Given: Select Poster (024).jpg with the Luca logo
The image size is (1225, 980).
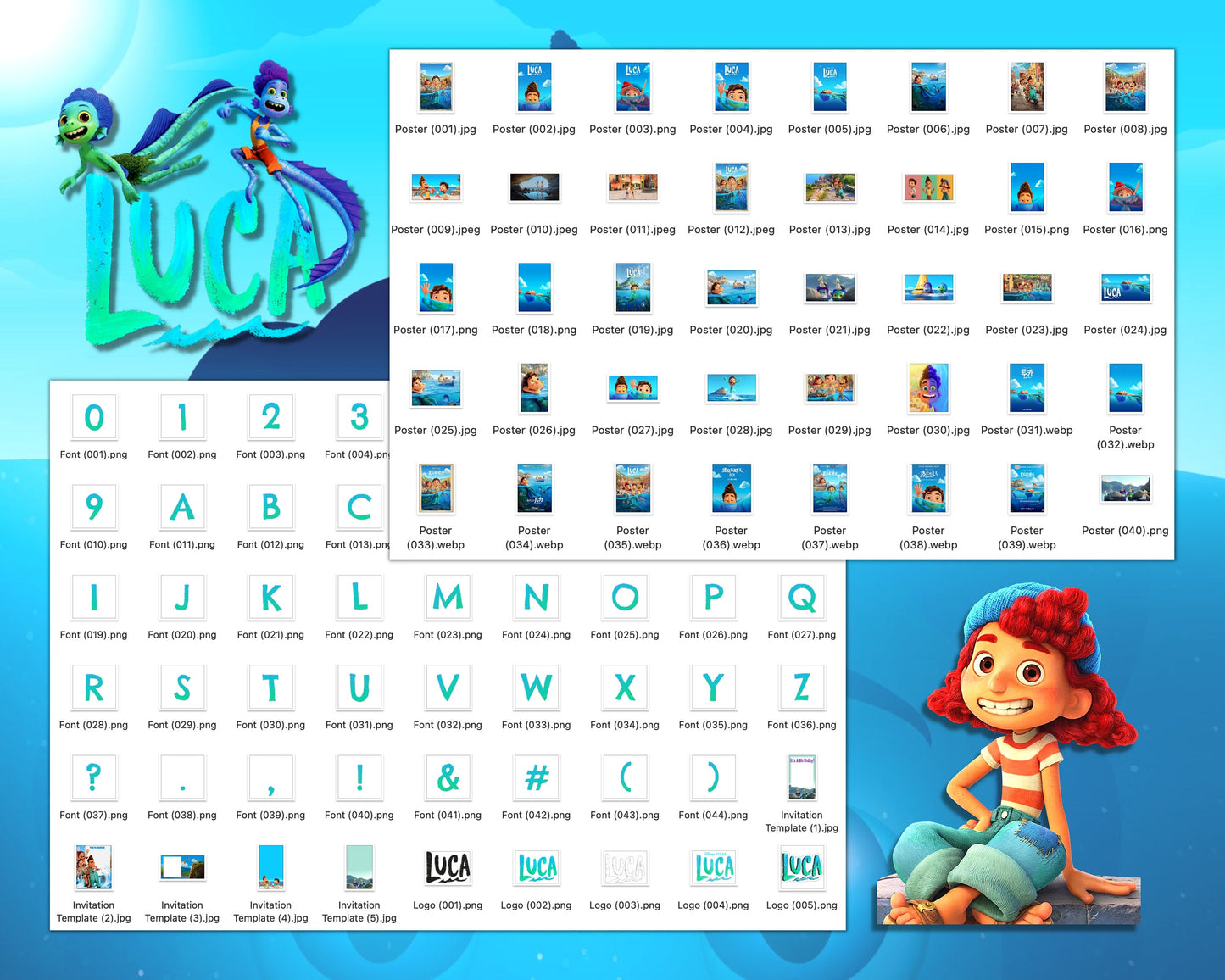Looking at the screenshot, I should pos(1124,287).
